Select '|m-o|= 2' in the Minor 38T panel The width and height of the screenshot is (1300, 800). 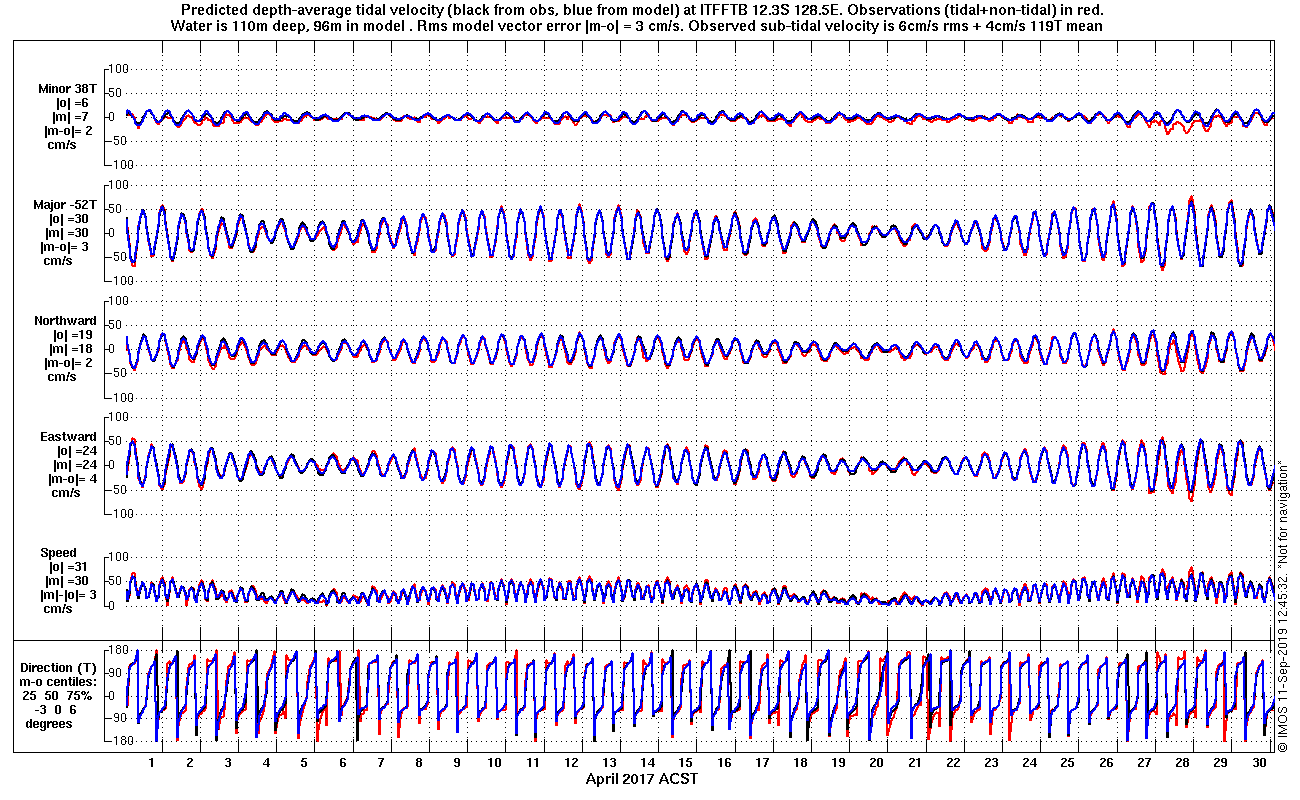69,131
